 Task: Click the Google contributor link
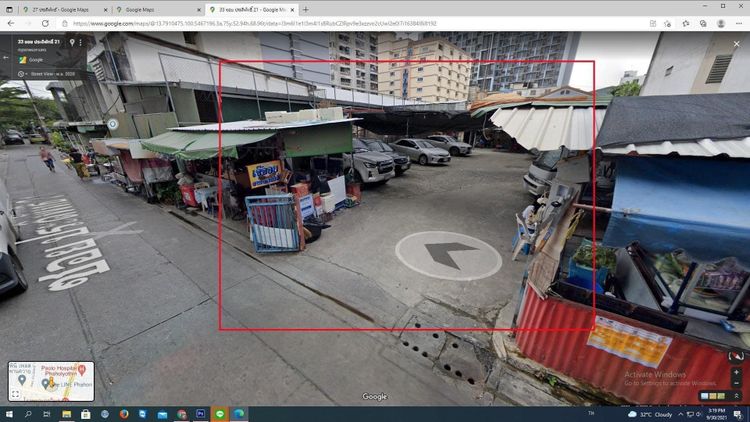click(x=36, y=60)
